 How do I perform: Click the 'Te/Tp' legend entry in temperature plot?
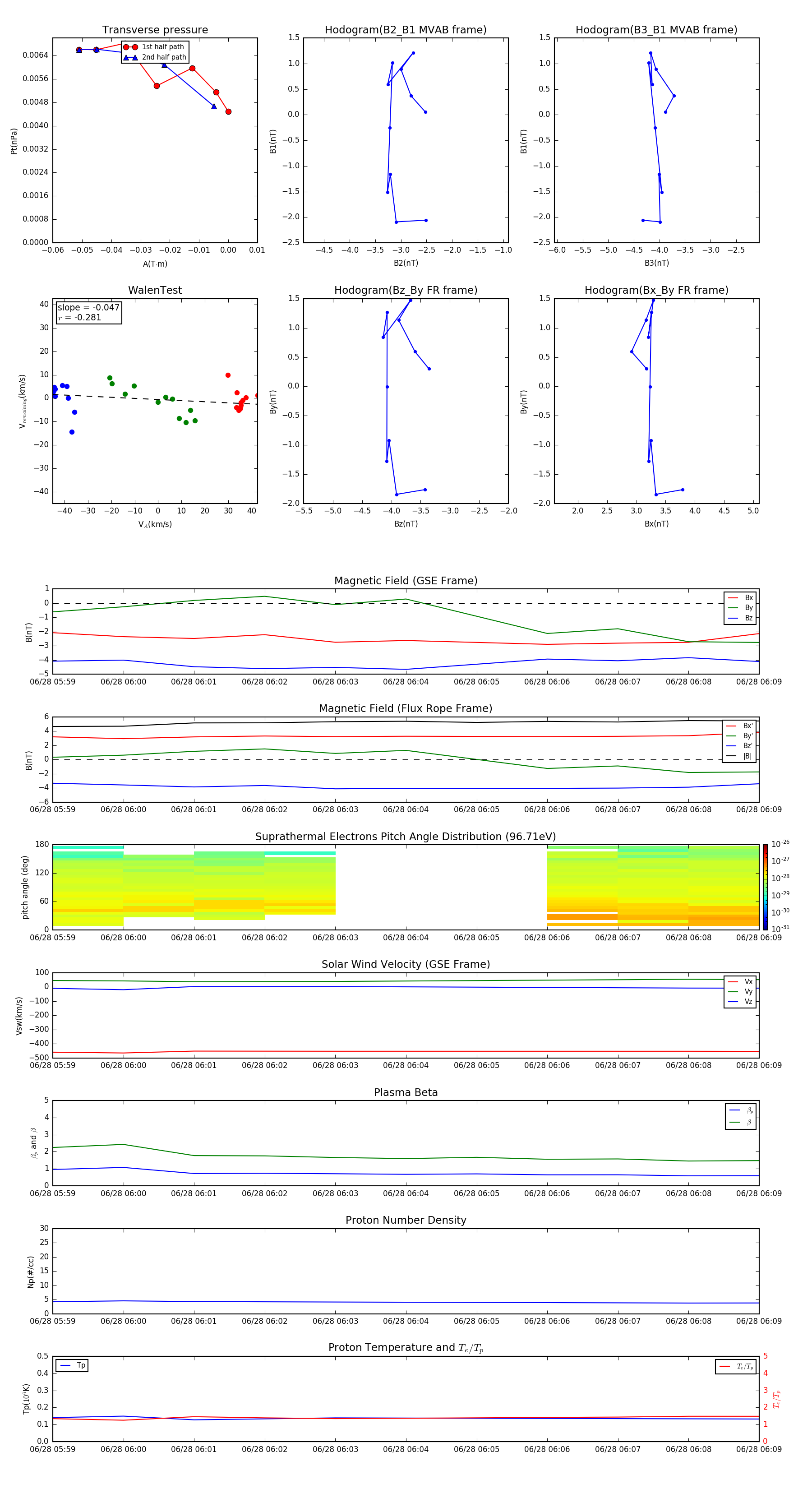tap(736, 1366)
